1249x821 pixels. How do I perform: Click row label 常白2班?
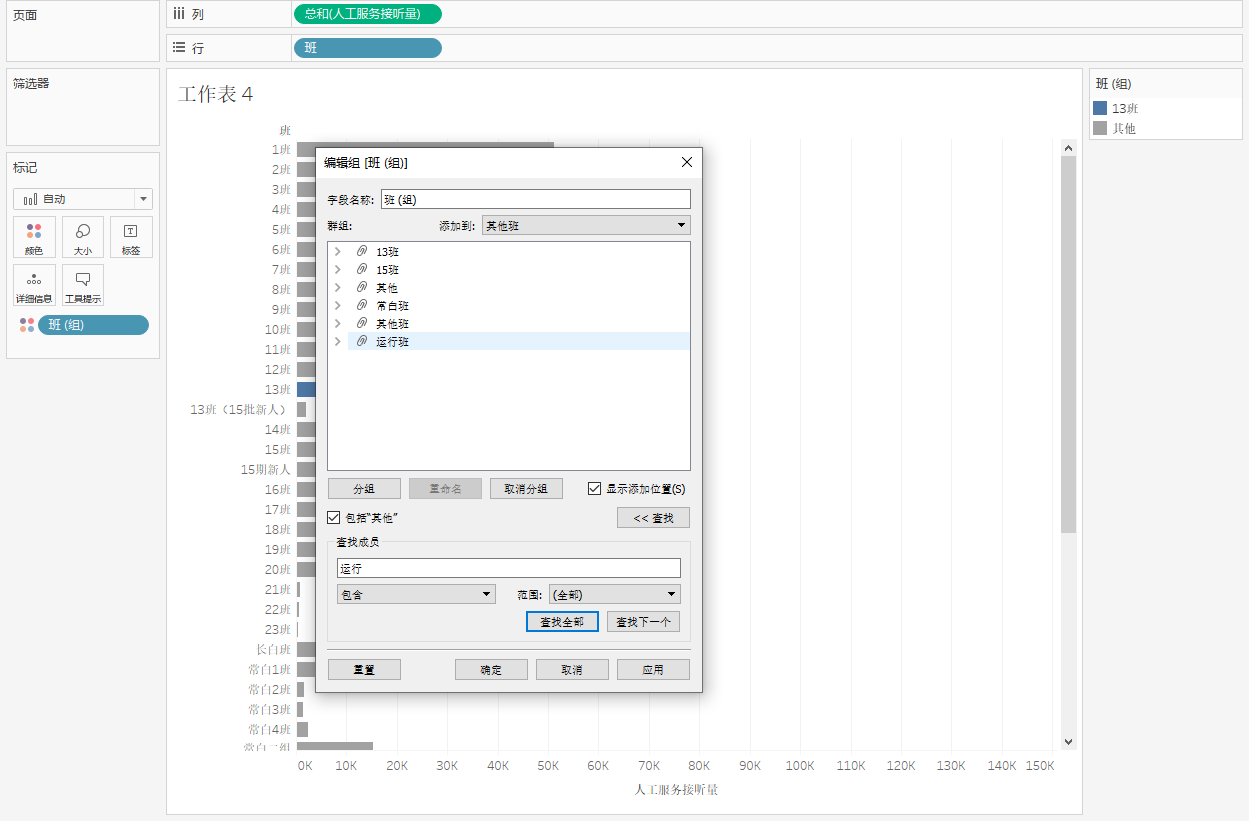[x=269, y=689]
